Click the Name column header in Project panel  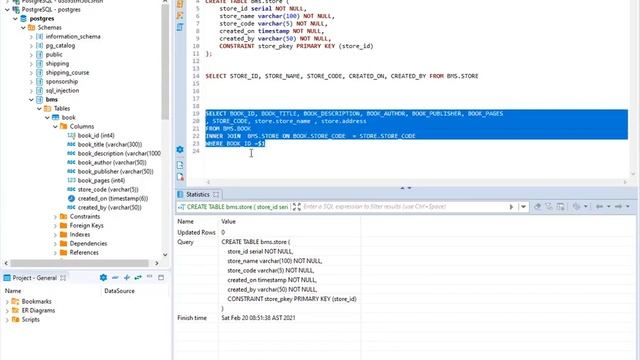[x=13, y=291]
